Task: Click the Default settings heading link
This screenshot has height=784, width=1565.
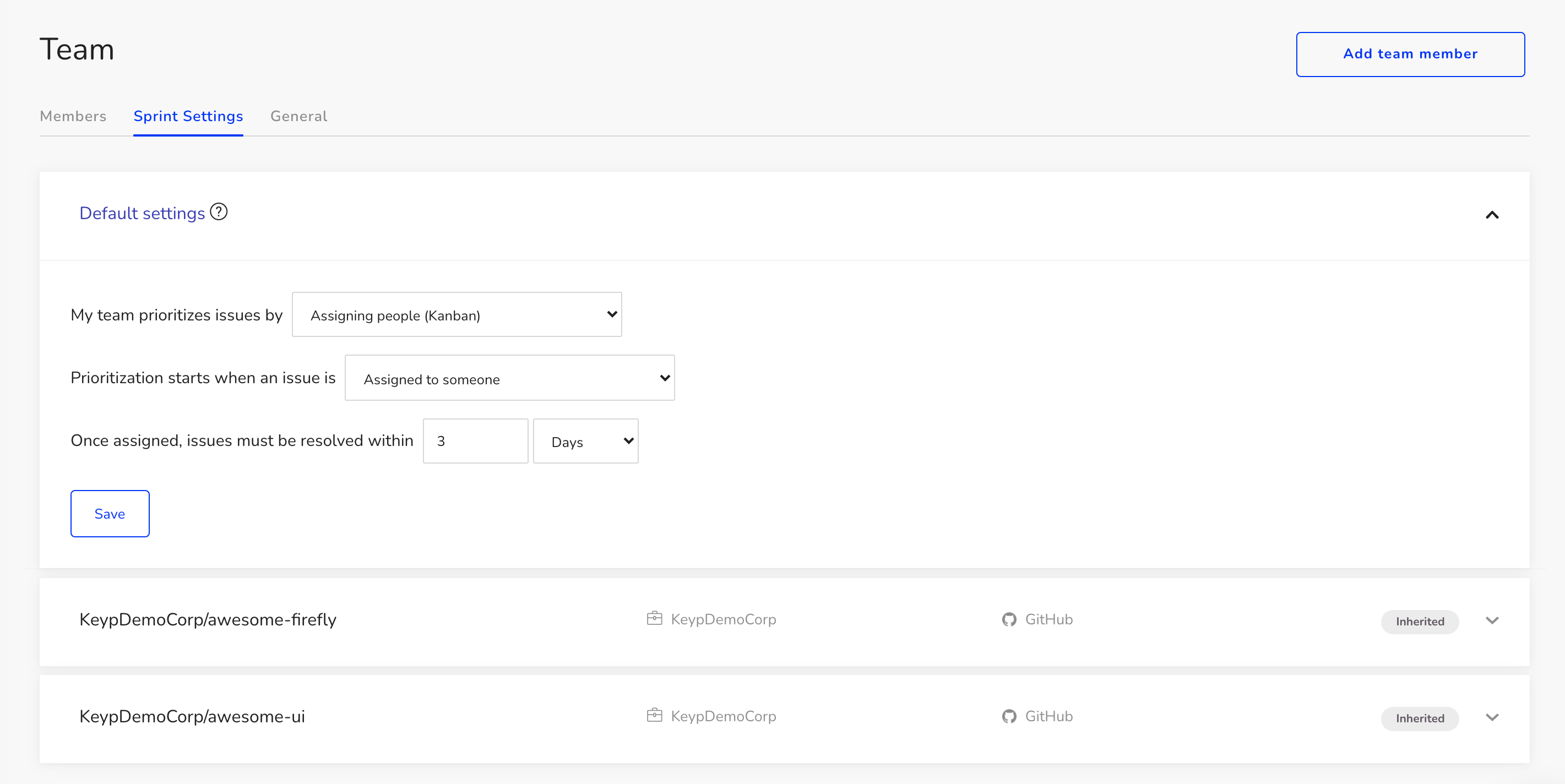Action: pos(142,213)
